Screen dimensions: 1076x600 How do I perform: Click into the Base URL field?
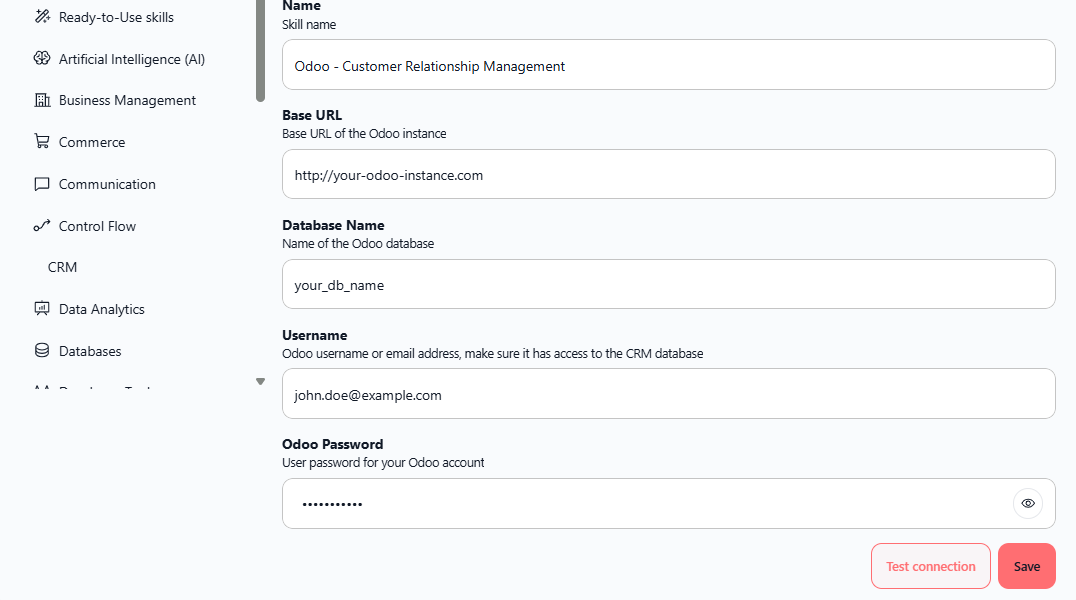668,174
